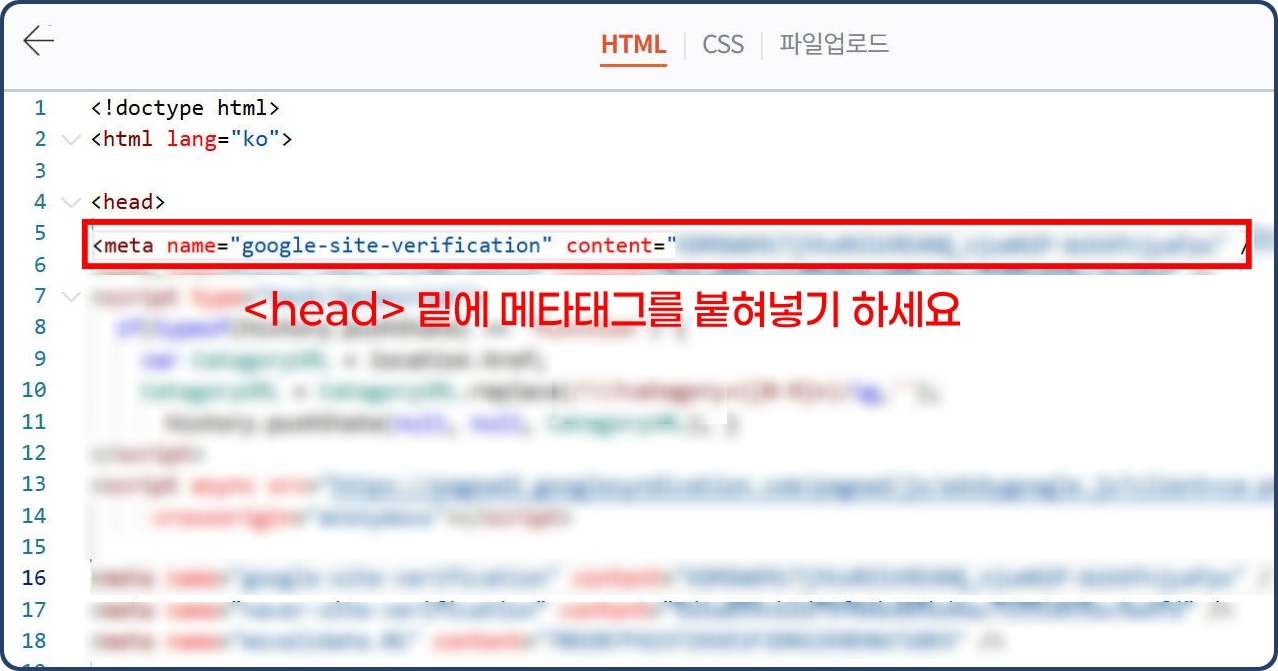This screenshot has height=671, width=1278.
Task: Select line number 10 in the gutter
Action: [34, 390]
